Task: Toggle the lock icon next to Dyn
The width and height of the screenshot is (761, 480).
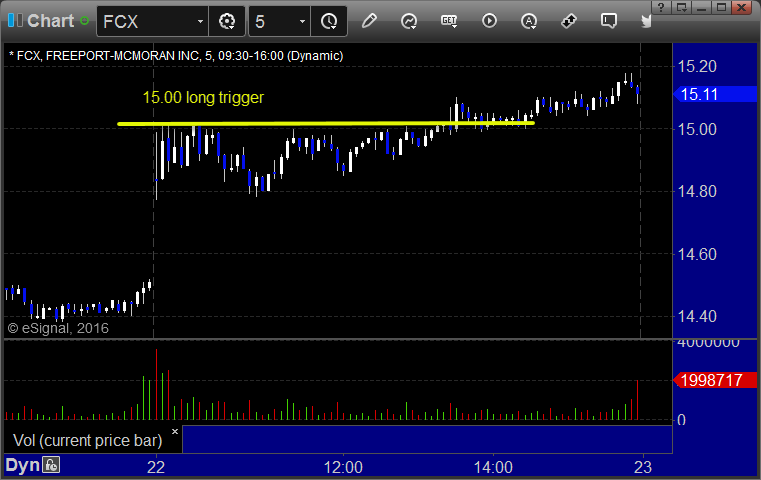Action: pos(51,465)
